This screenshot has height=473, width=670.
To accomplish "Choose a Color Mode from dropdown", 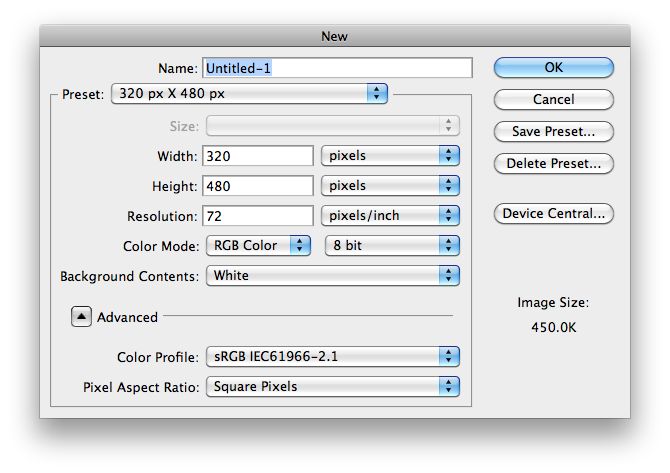I will coord(258,245).
